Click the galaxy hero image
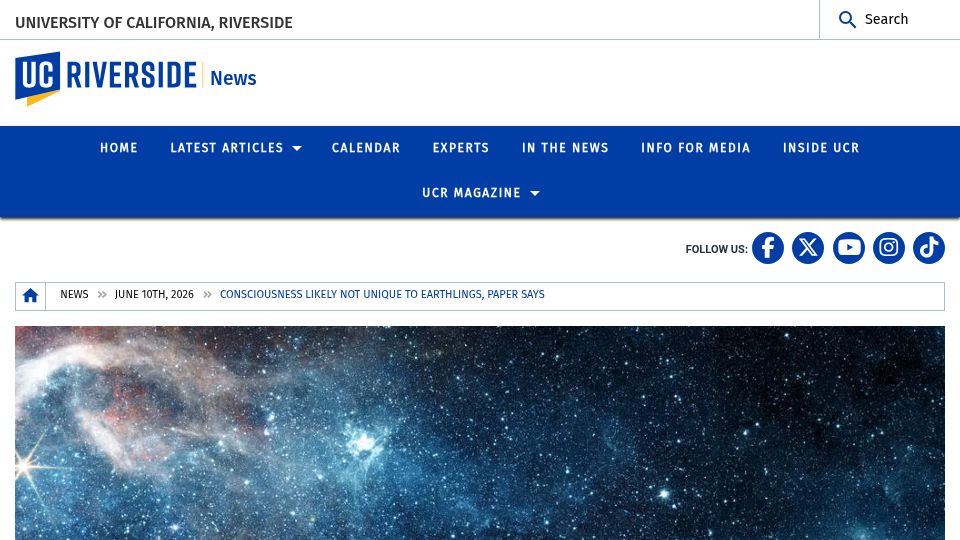 tap(480, 433)
